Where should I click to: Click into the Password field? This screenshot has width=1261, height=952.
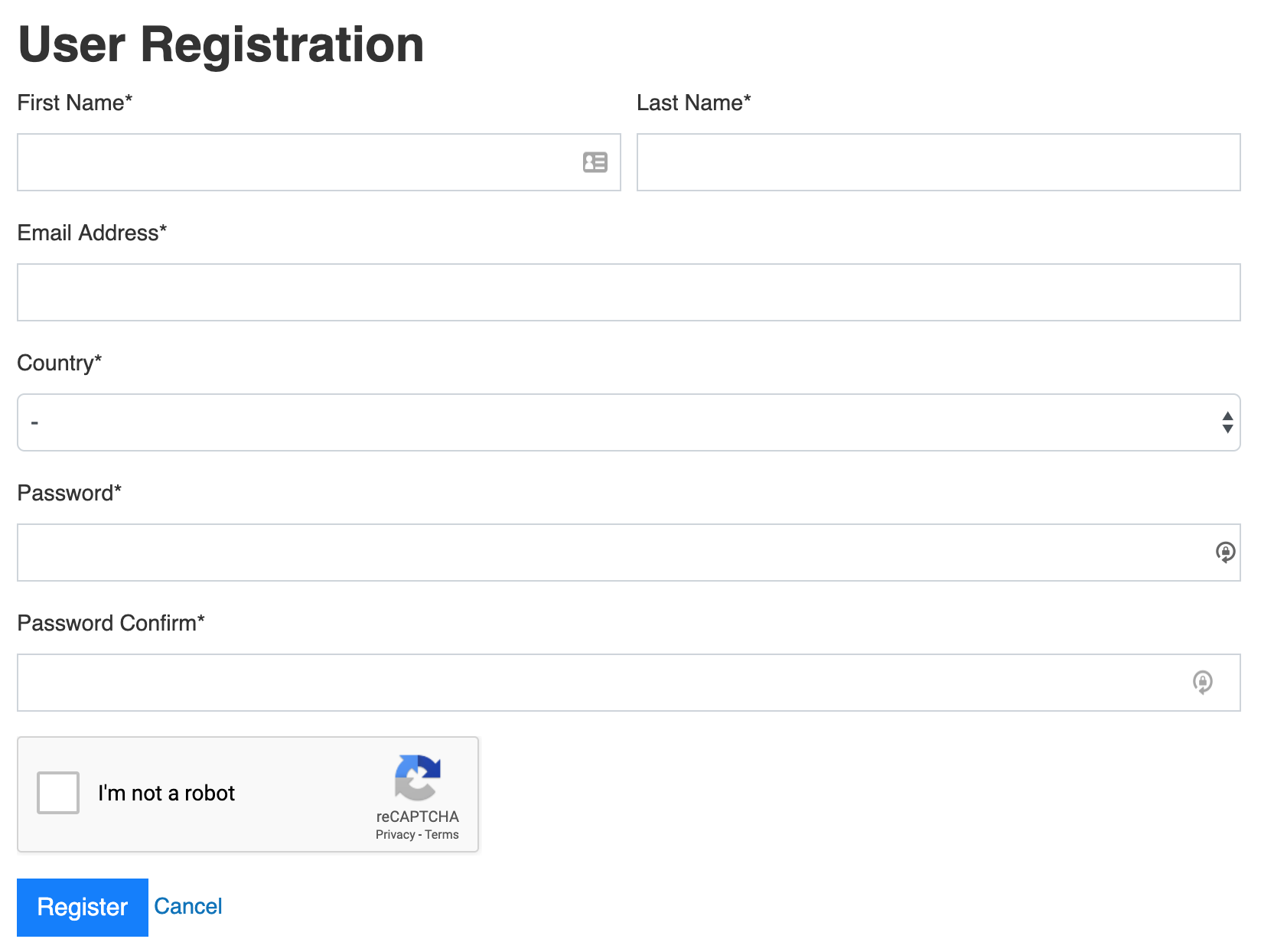[x=629, y=553]
